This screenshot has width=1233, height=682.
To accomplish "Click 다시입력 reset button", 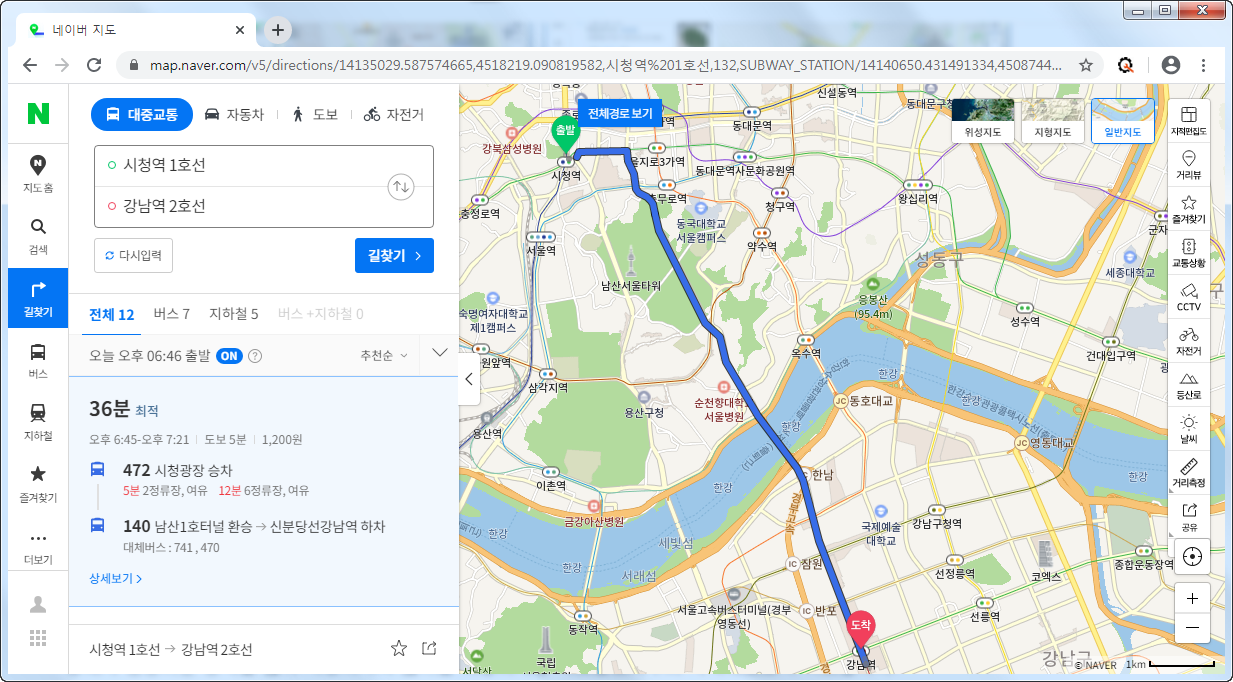I will click(134, 255).
